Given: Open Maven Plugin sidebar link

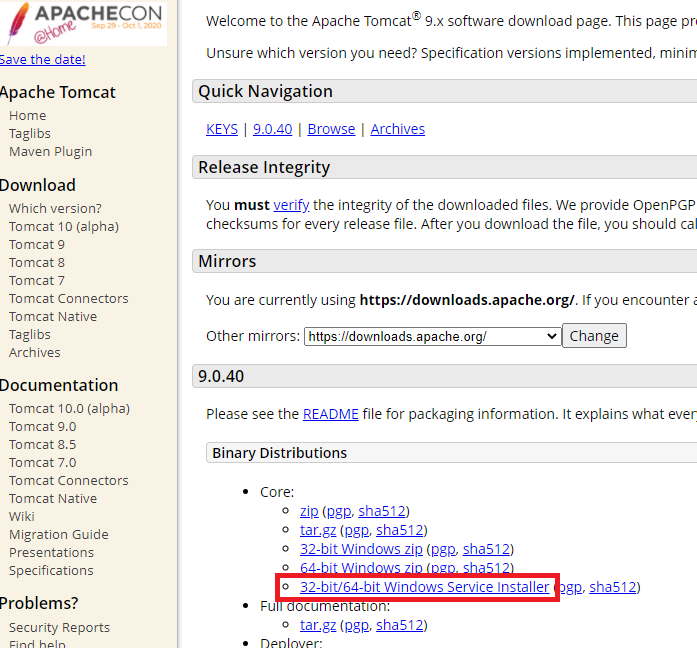Looking at the screenshot, I should 51,152.
